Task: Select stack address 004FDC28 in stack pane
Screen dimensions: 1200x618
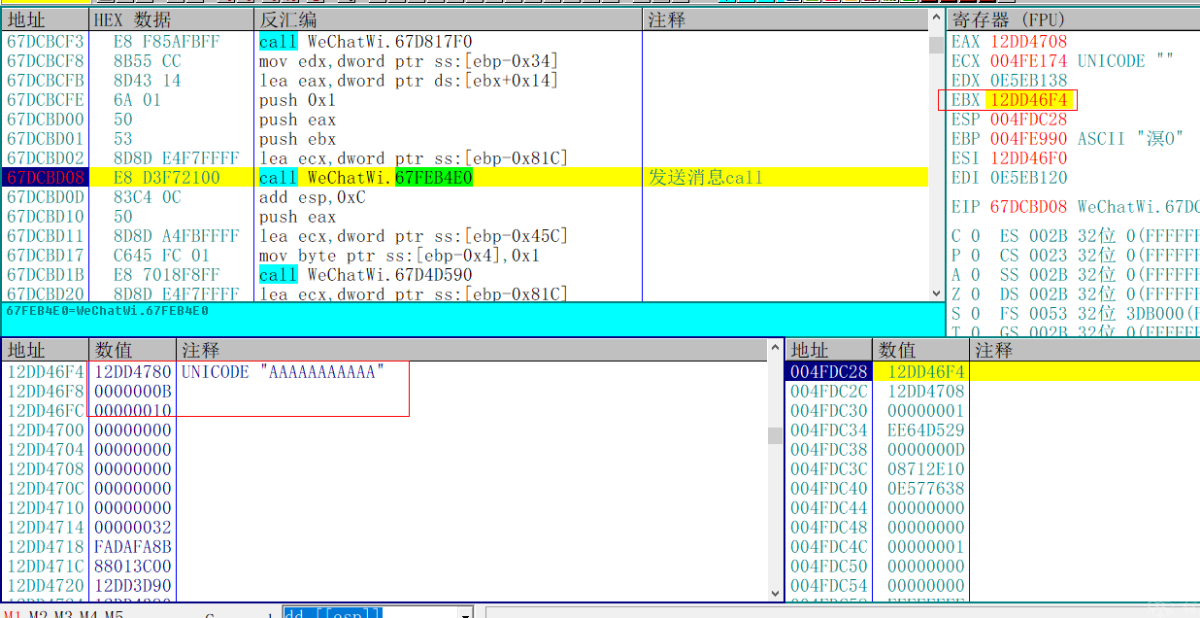Action: (x=830, y=372)
